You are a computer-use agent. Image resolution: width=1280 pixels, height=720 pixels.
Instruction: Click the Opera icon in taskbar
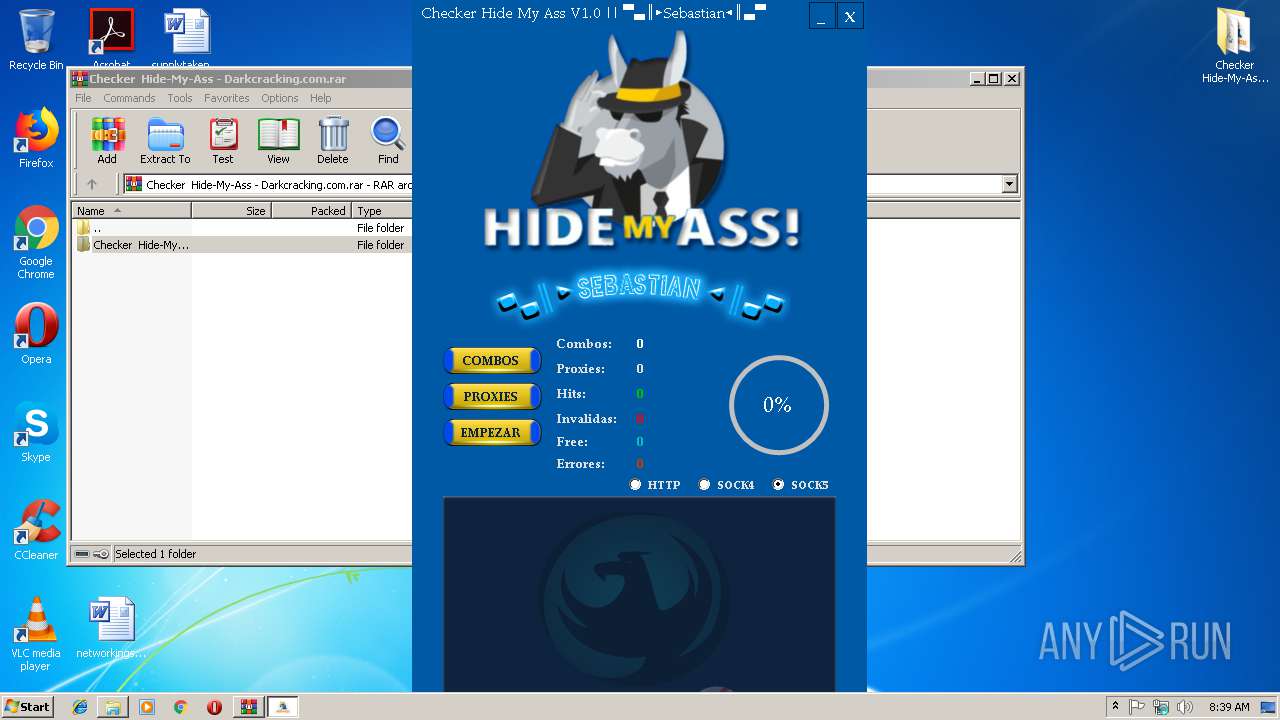214,707
